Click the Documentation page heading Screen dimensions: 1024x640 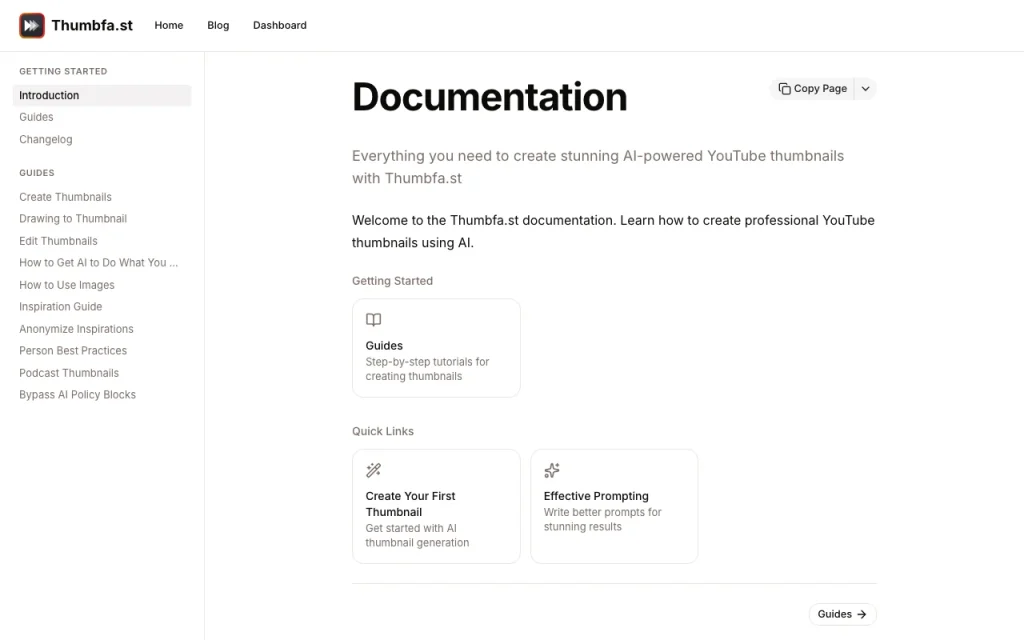(x=490, y=97)
